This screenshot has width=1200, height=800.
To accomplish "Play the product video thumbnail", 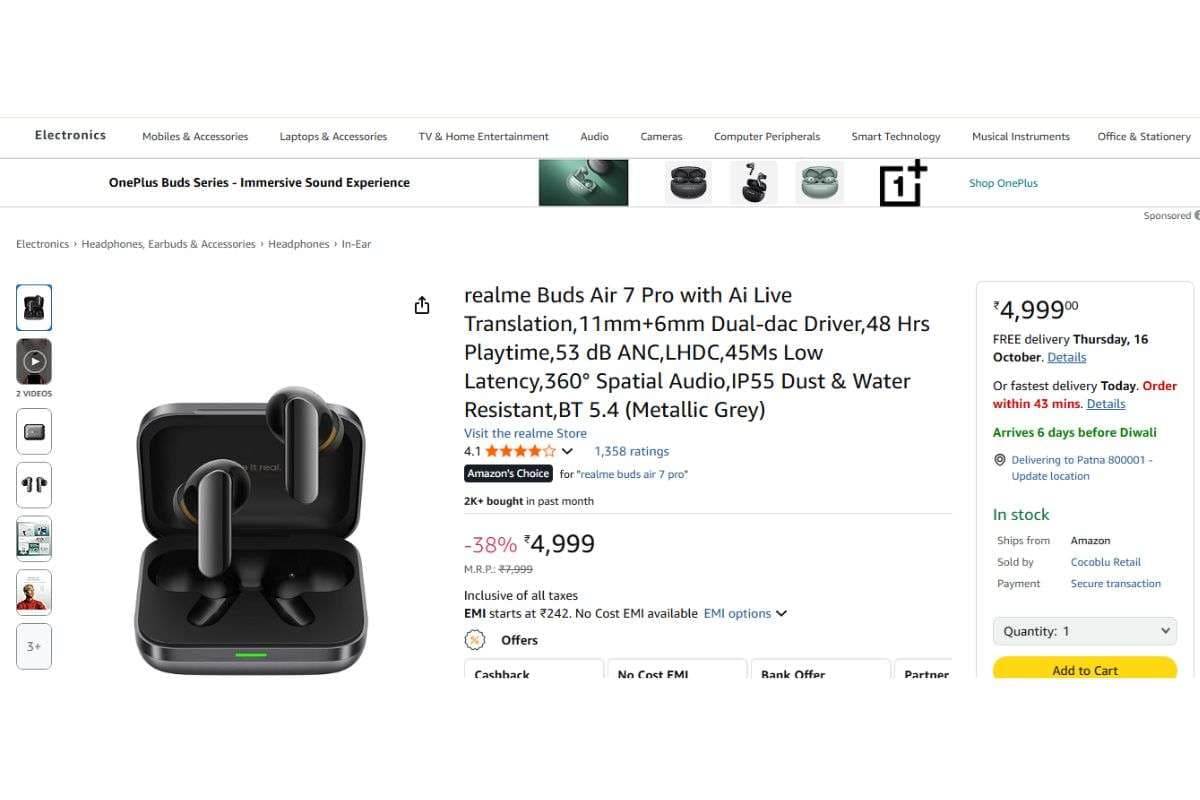I will pos(34,361).
